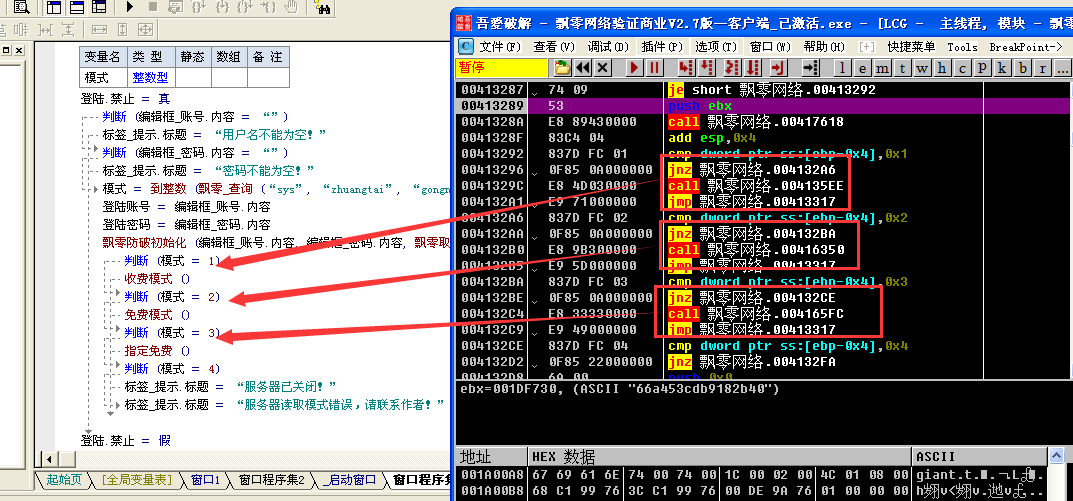The width and height of the screenshot is (1073, 501).
Task: Switch to 起始页 tab
Action: (x=64, y=480)
